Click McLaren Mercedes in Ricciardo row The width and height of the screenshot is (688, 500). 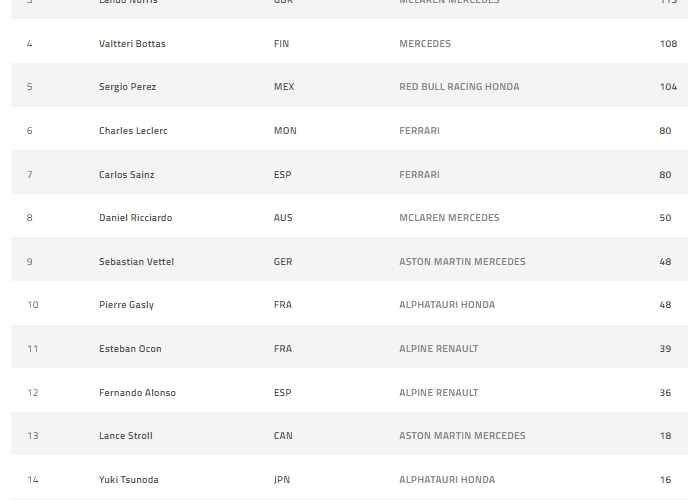449,218
